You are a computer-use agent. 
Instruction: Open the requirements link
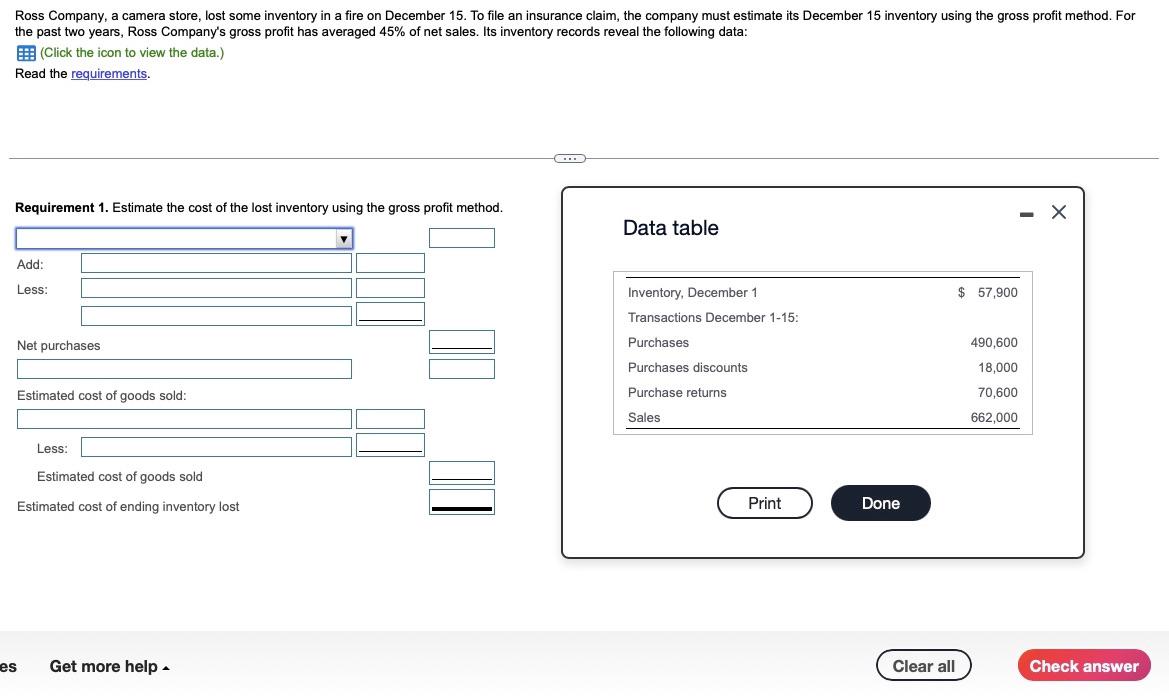pos(109,74)
